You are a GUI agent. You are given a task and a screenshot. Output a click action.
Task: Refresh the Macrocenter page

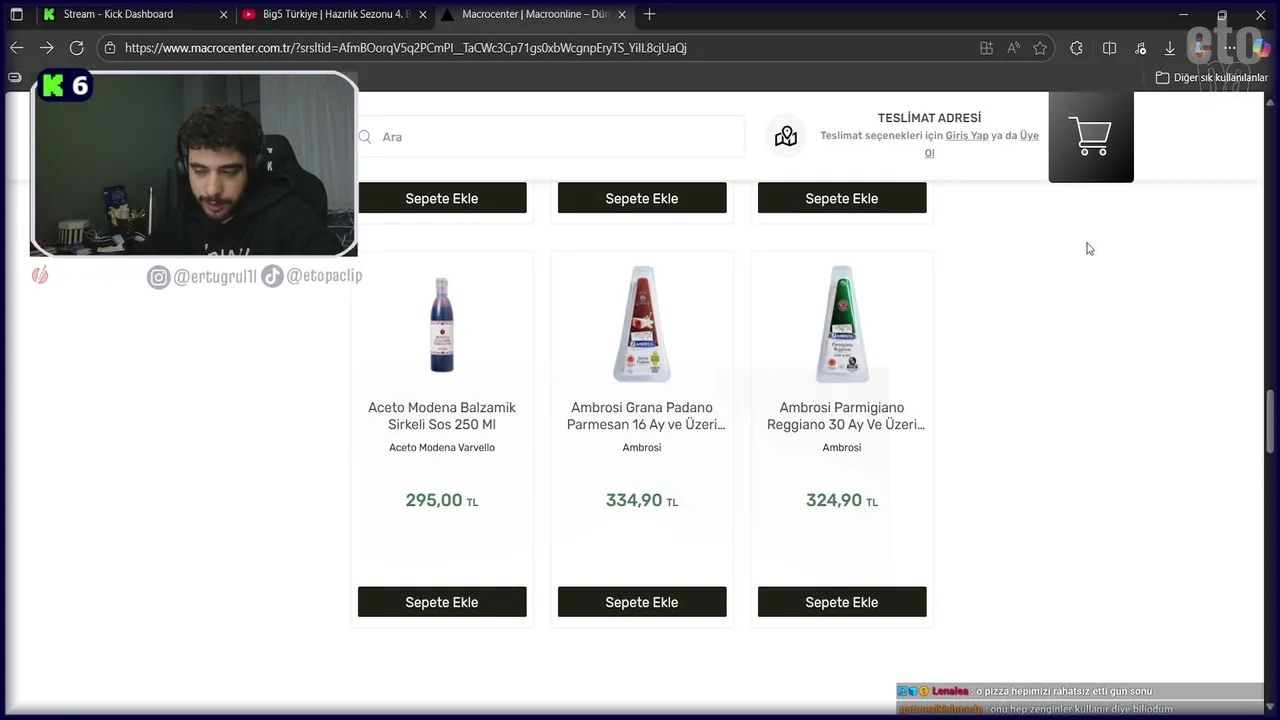coord(76,47)
